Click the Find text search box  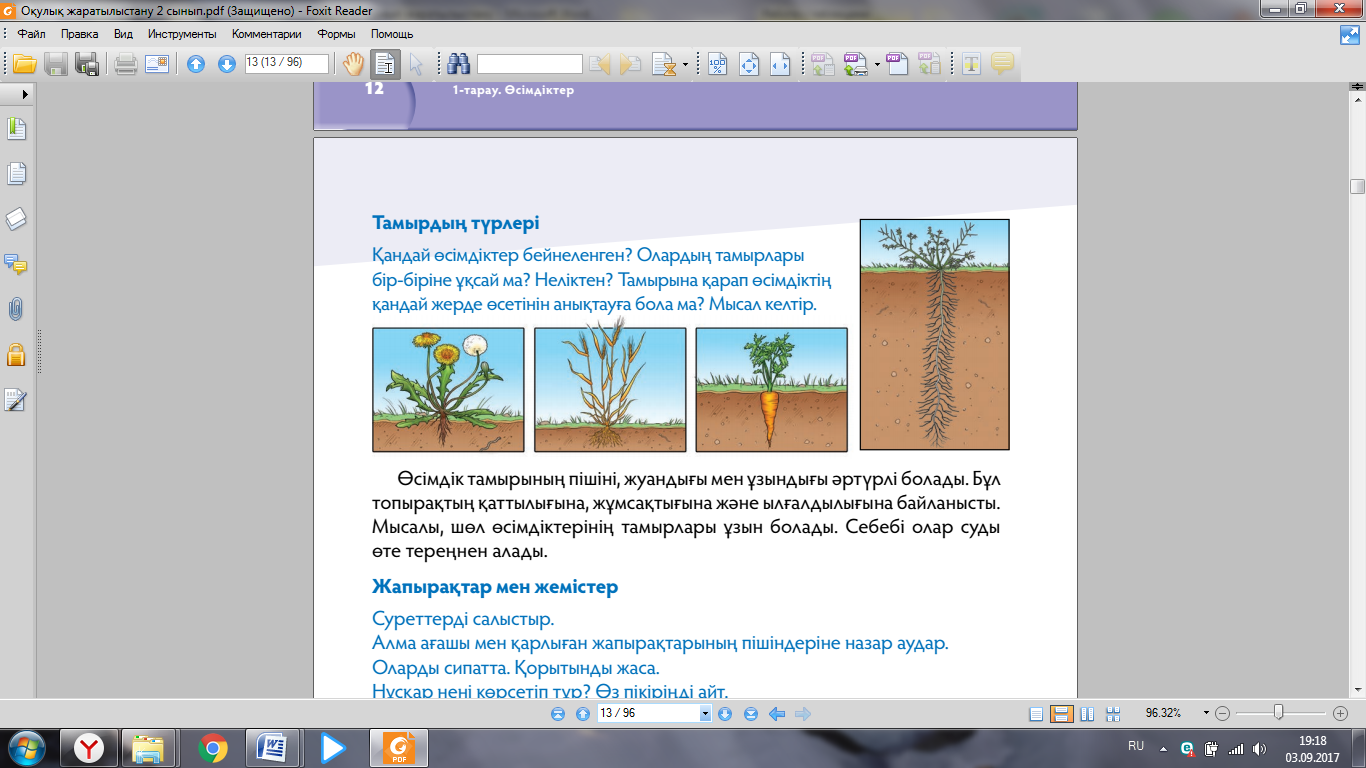point(530,64)
